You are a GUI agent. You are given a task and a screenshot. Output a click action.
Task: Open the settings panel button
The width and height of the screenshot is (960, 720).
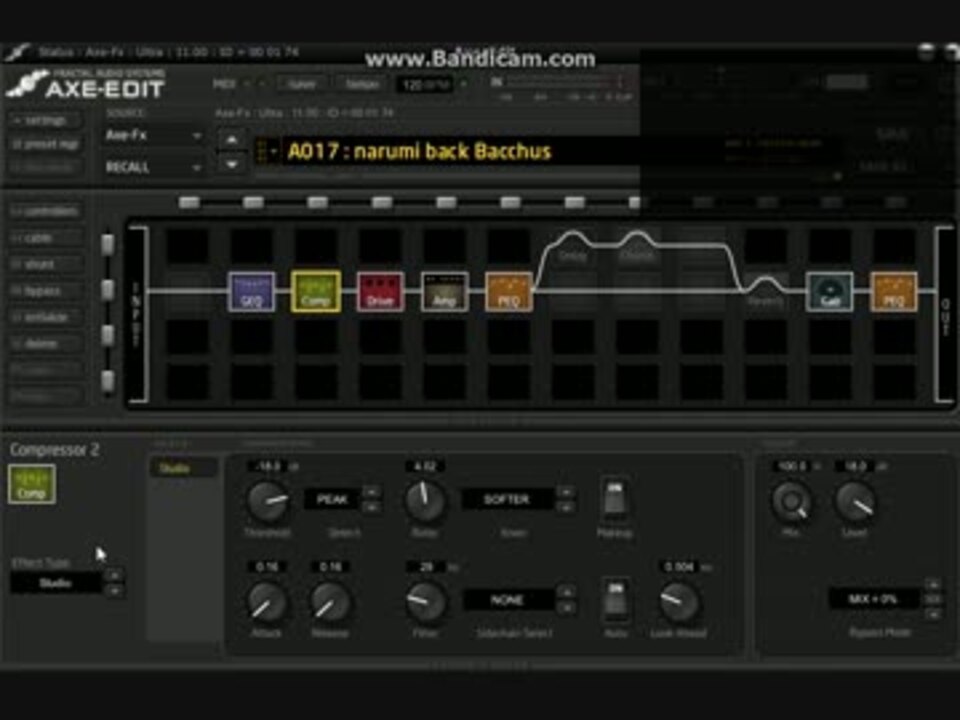click(46, 121)
